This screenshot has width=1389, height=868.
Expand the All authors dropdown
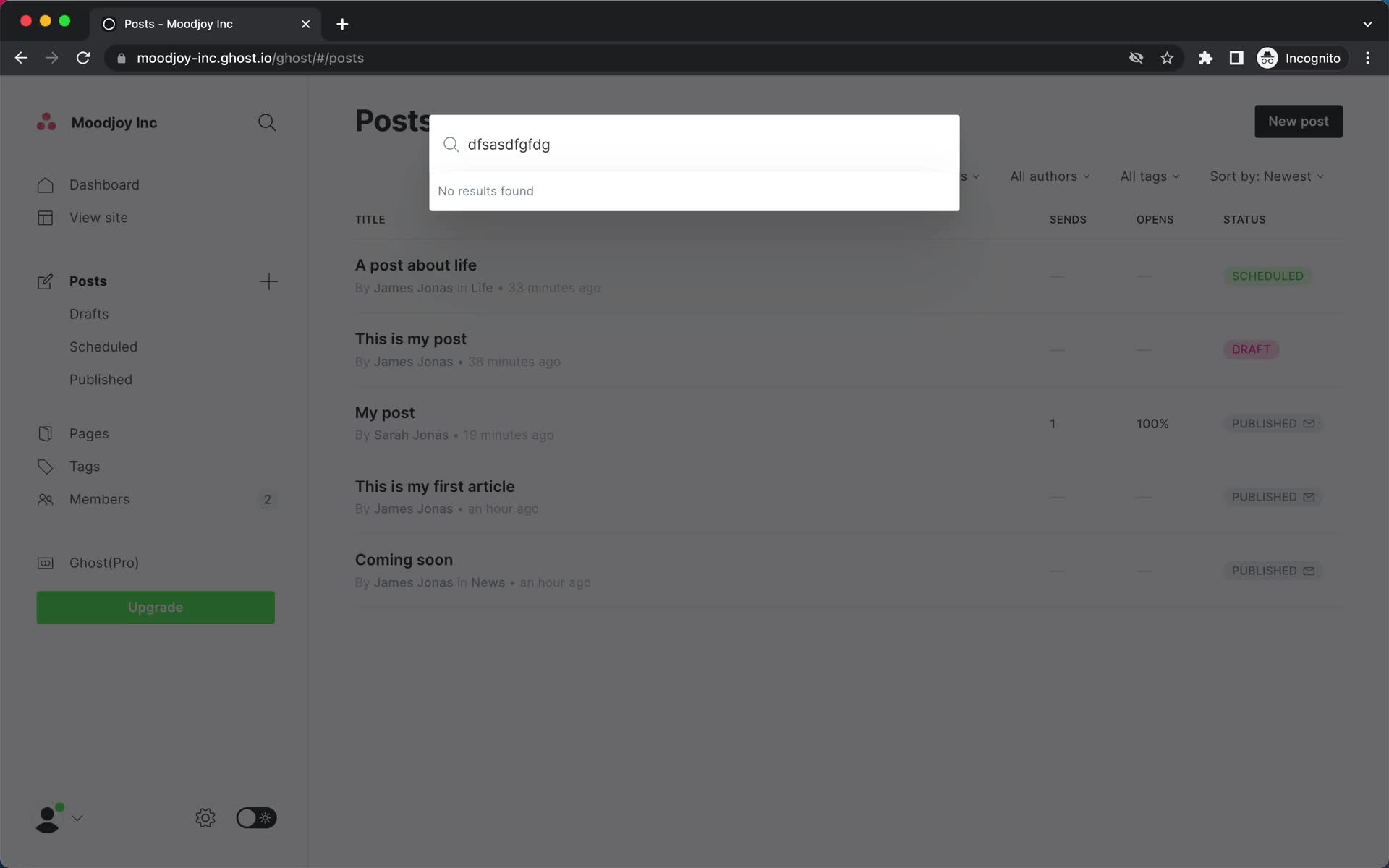point(1048,176)
